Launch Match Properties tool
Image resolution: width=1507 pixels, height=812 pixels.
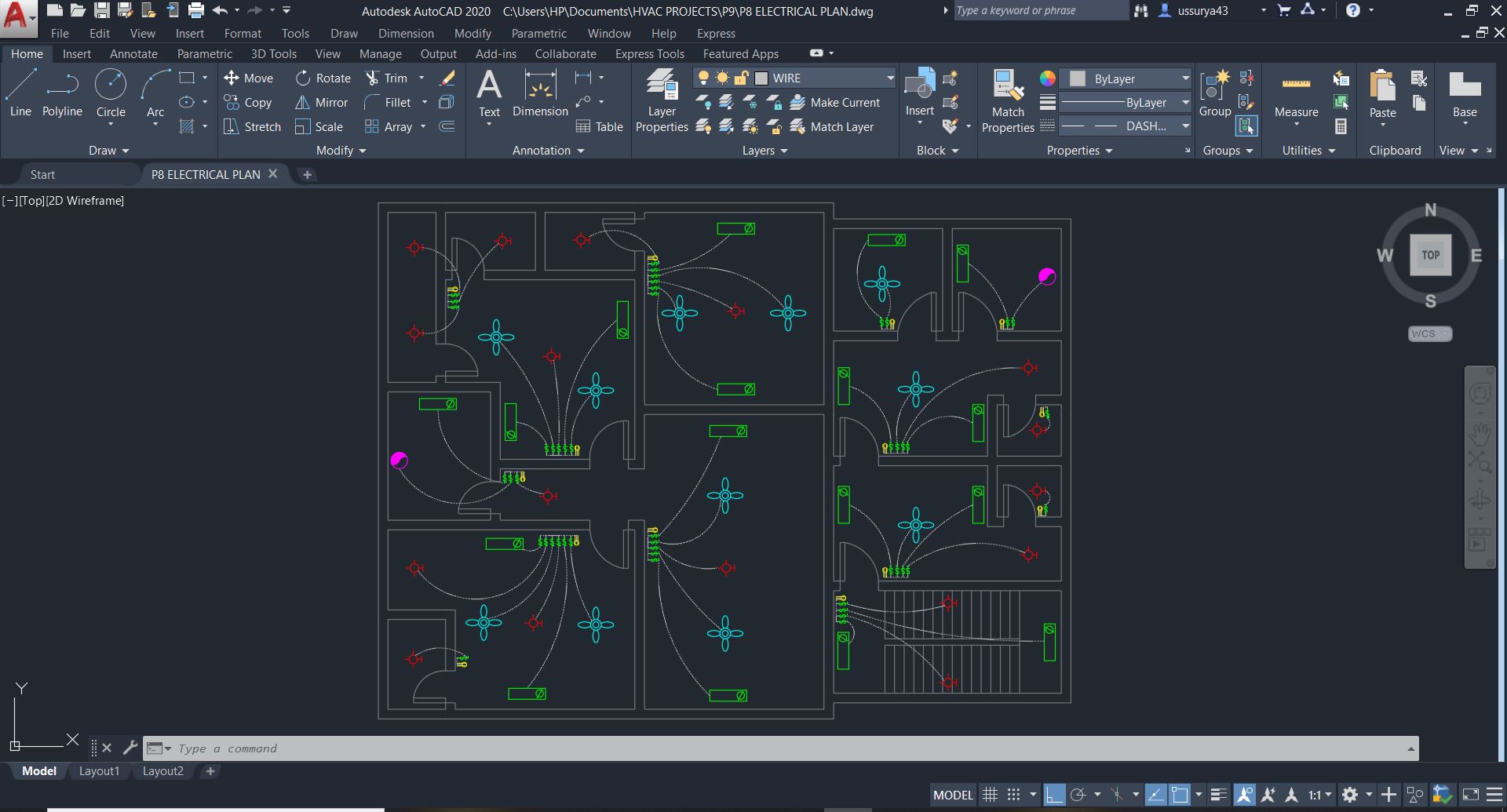click(1008, 100)
